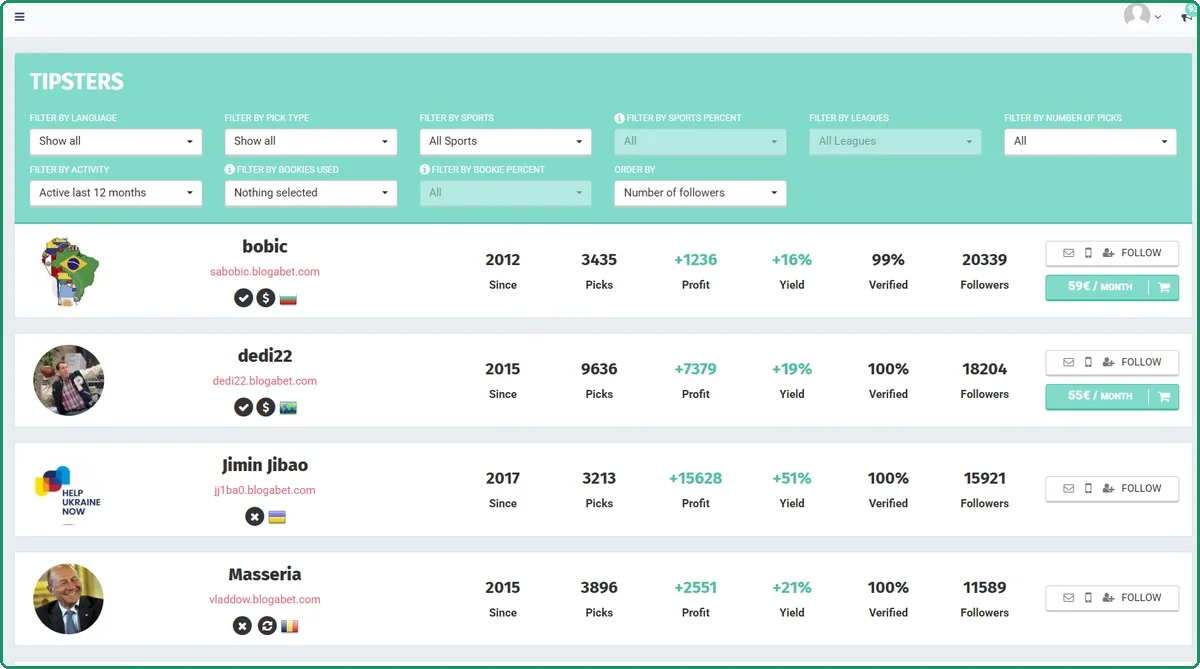The width and height of the screenshot is (1200, 669).
Task: Click Masseria's Romanian flag icon
Action: click(x=289, y=626)
